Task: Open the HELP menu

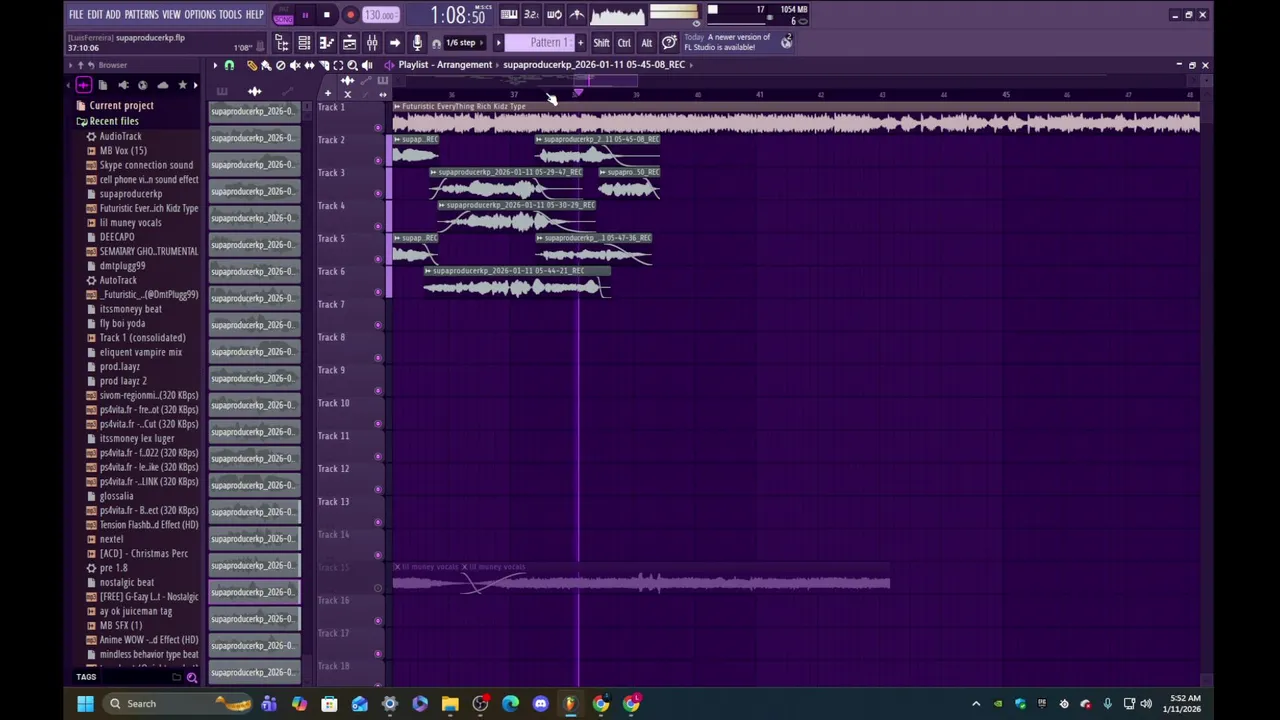Action: point(254,15)
